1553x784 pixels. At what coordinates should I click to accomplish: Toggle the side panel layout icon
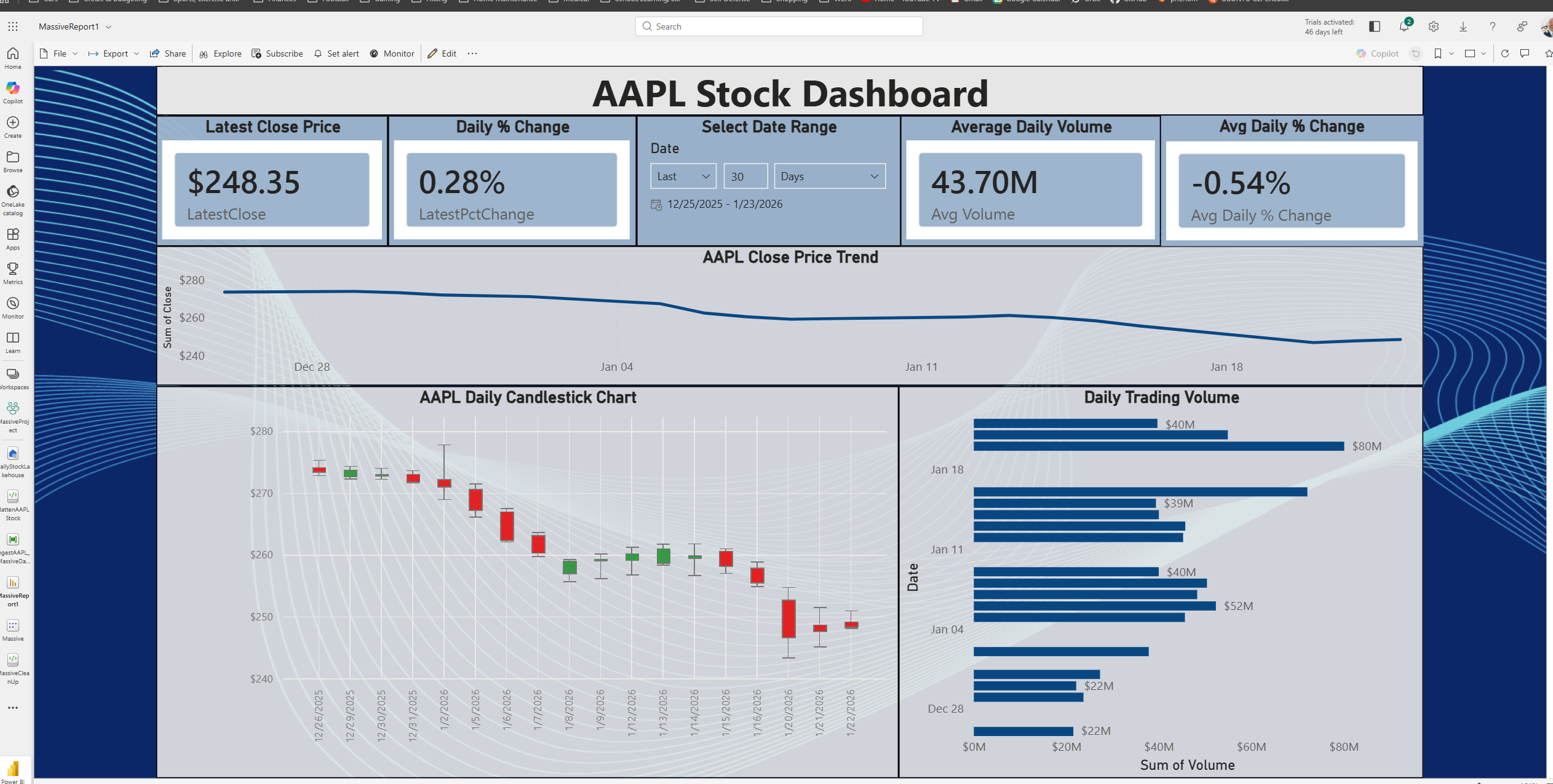pyautogui.click(x=1375, y=26)
